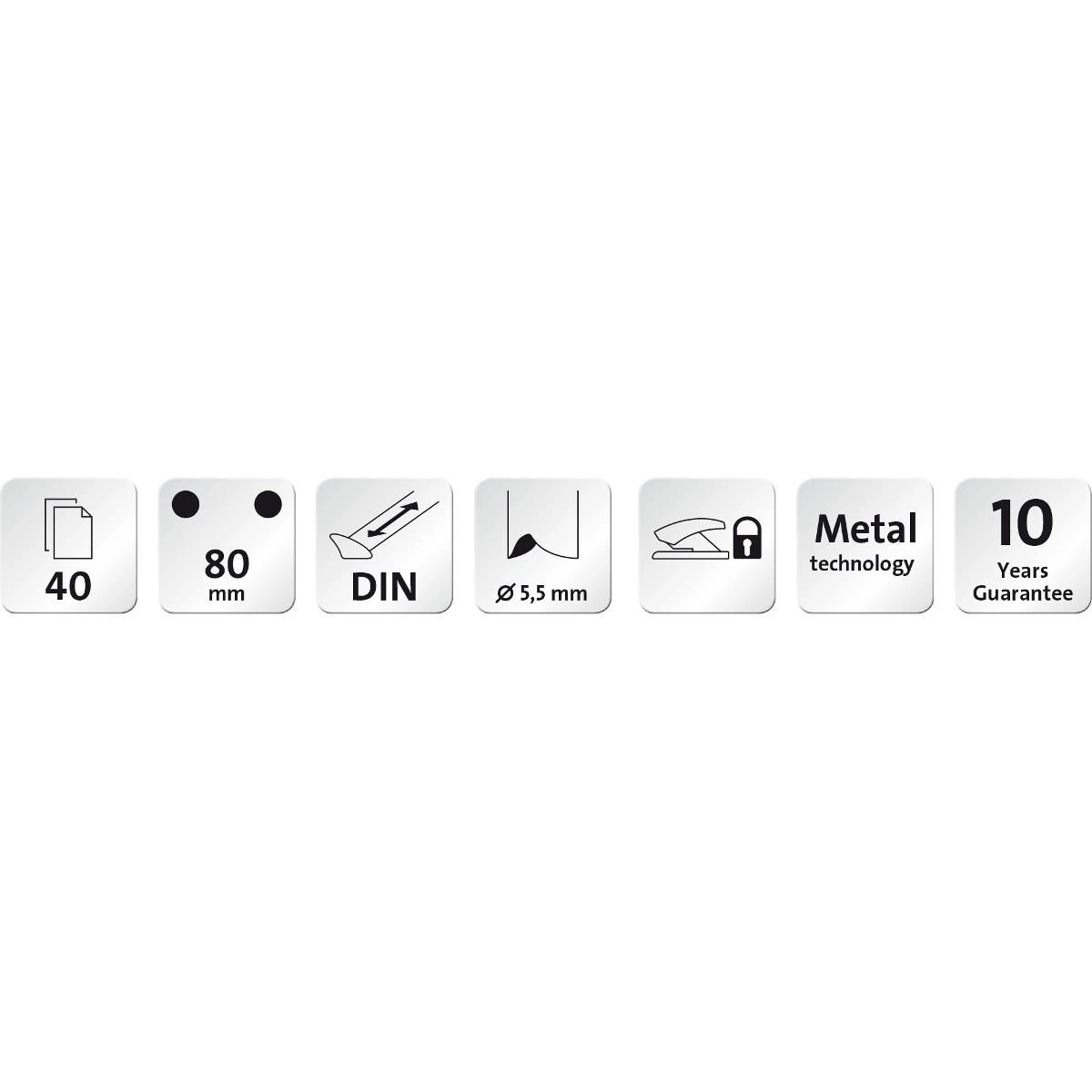This screenshot has height=1092, width=1092.
Task: Select the ø 5,5 mm diameter text
Action: (x=541, y=594)
